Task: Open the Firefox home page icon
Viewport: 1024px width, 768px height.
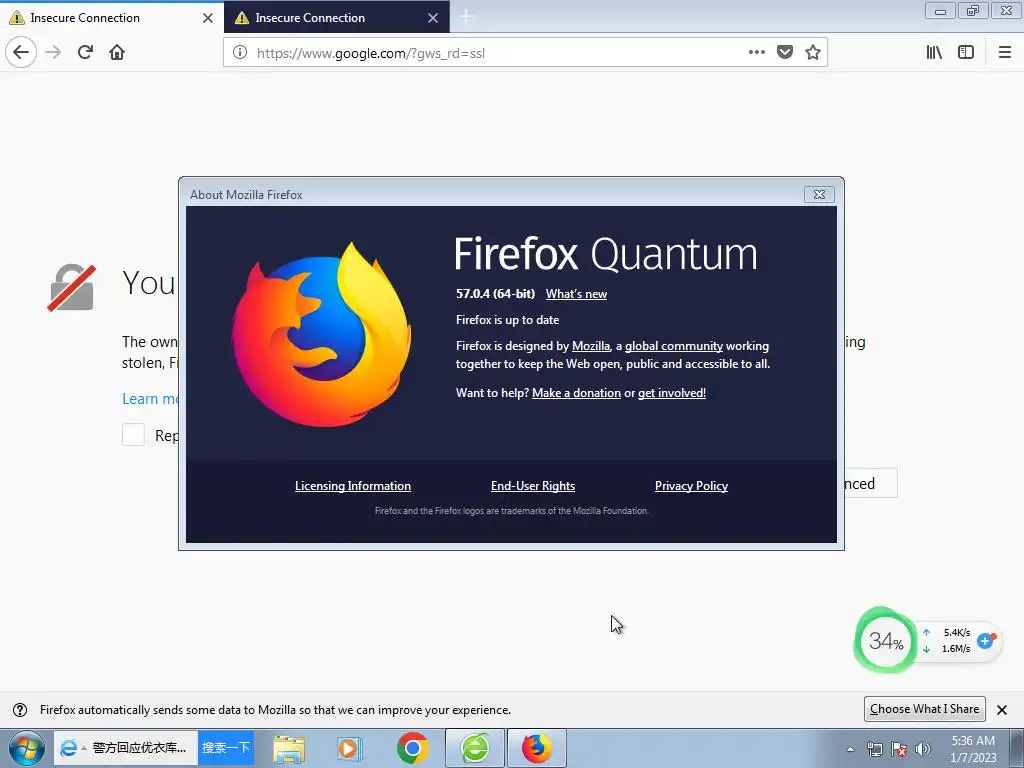Action: point(117,52)
